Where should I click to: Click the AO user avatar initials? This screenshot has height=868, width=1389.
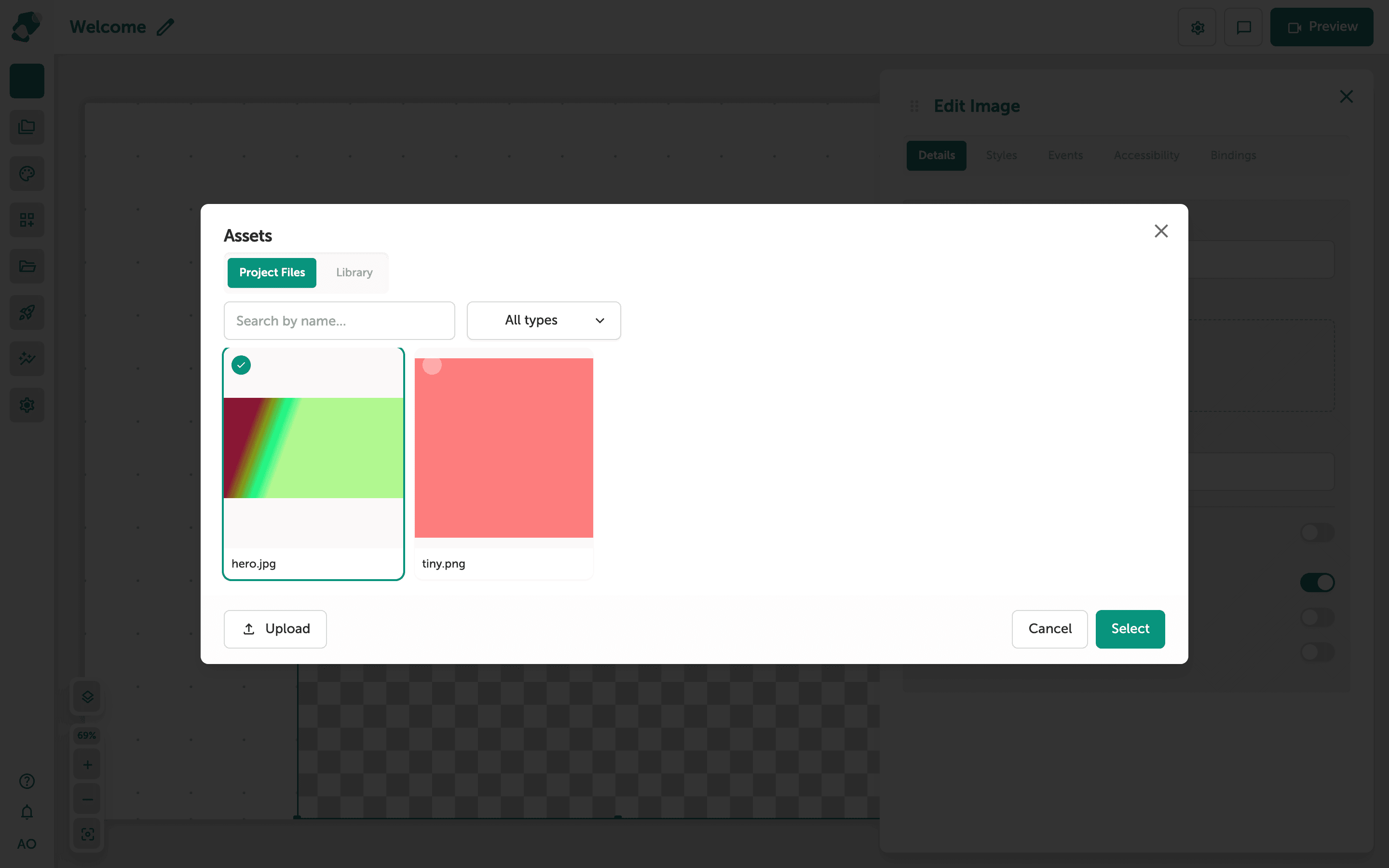pos(27,844)
